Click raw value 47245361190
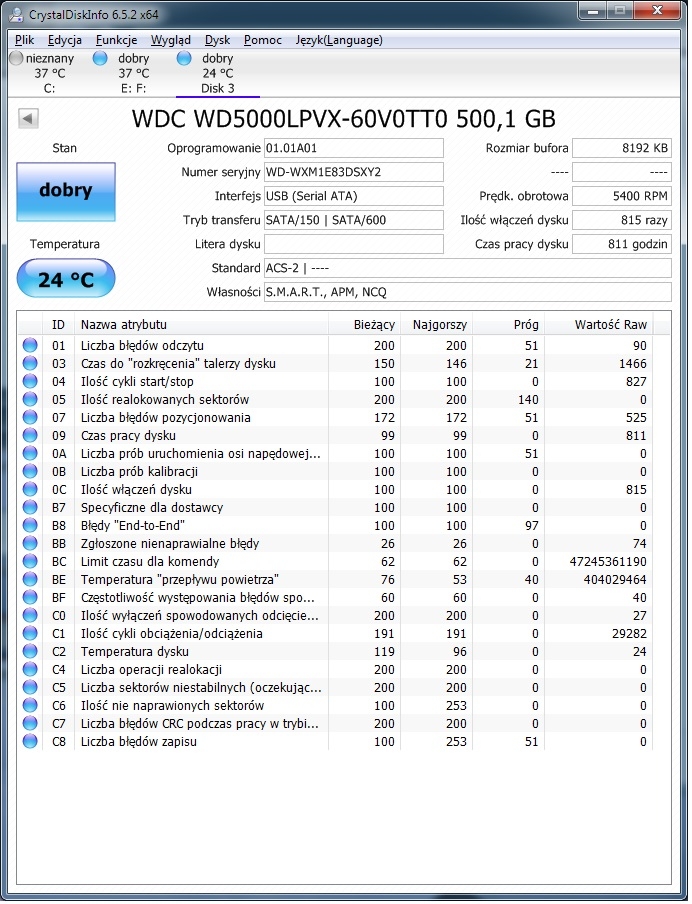Viewport: 692px width, 904px height. 608,561
